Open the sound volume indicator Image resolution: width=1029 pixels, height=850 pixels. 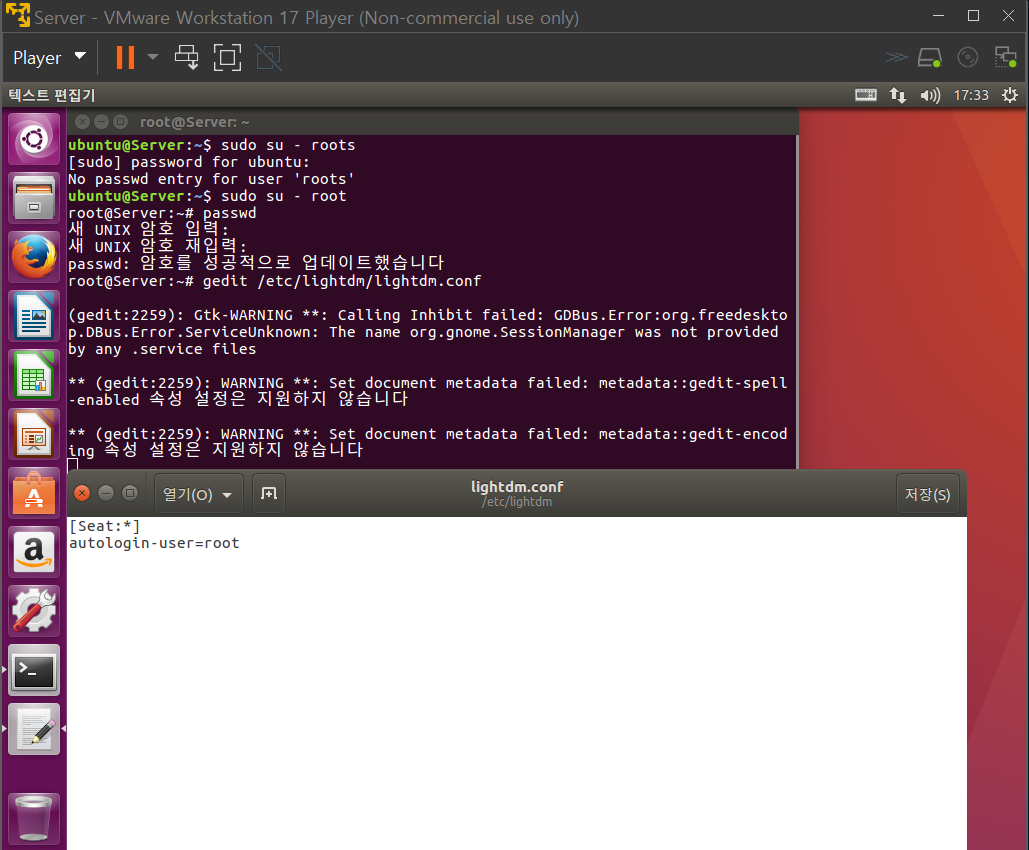(930, 95)
